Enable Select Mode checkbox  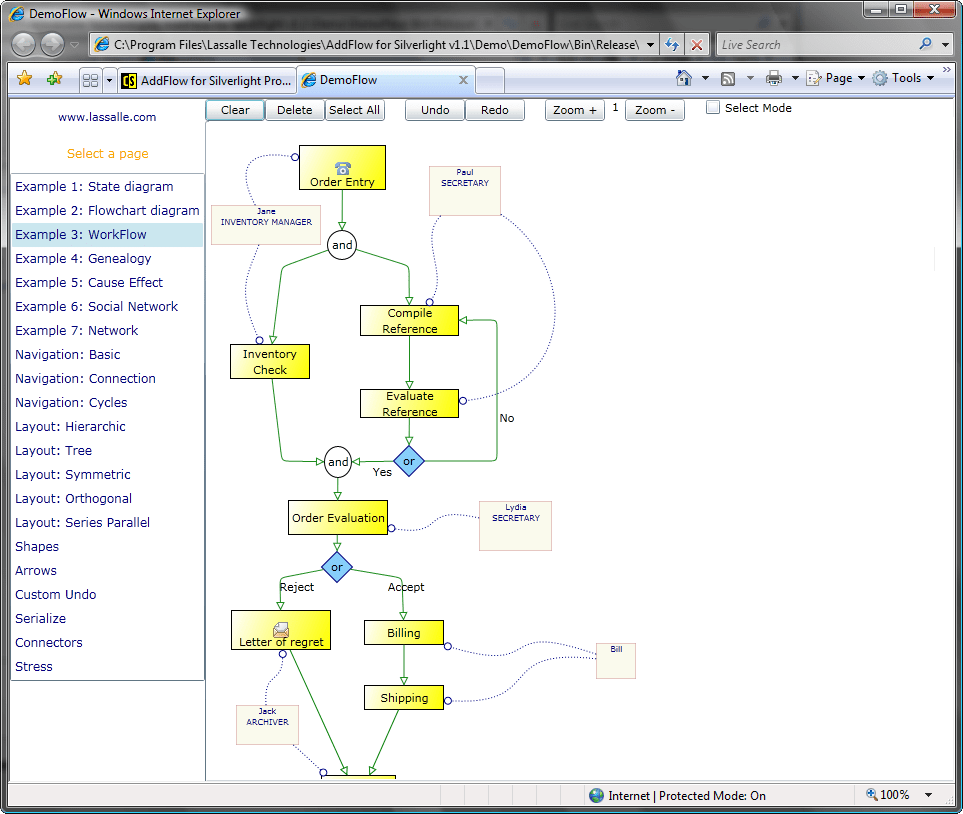click(x=713, y=107)
